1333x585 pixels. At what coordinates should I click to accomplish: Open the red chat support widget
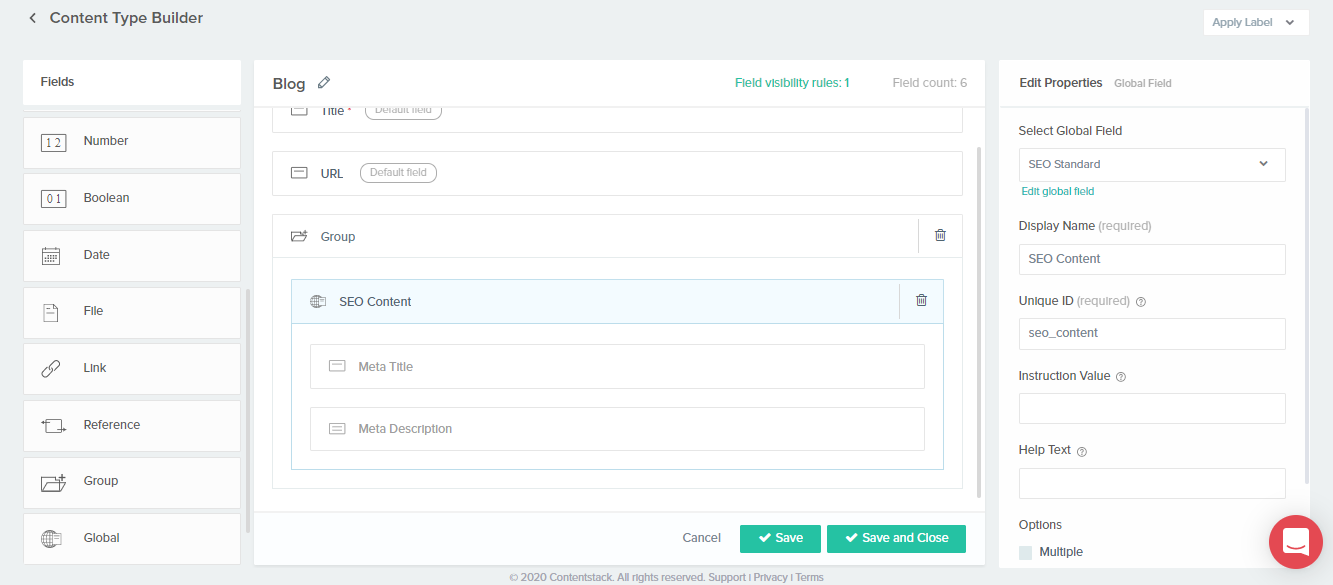1296,542
